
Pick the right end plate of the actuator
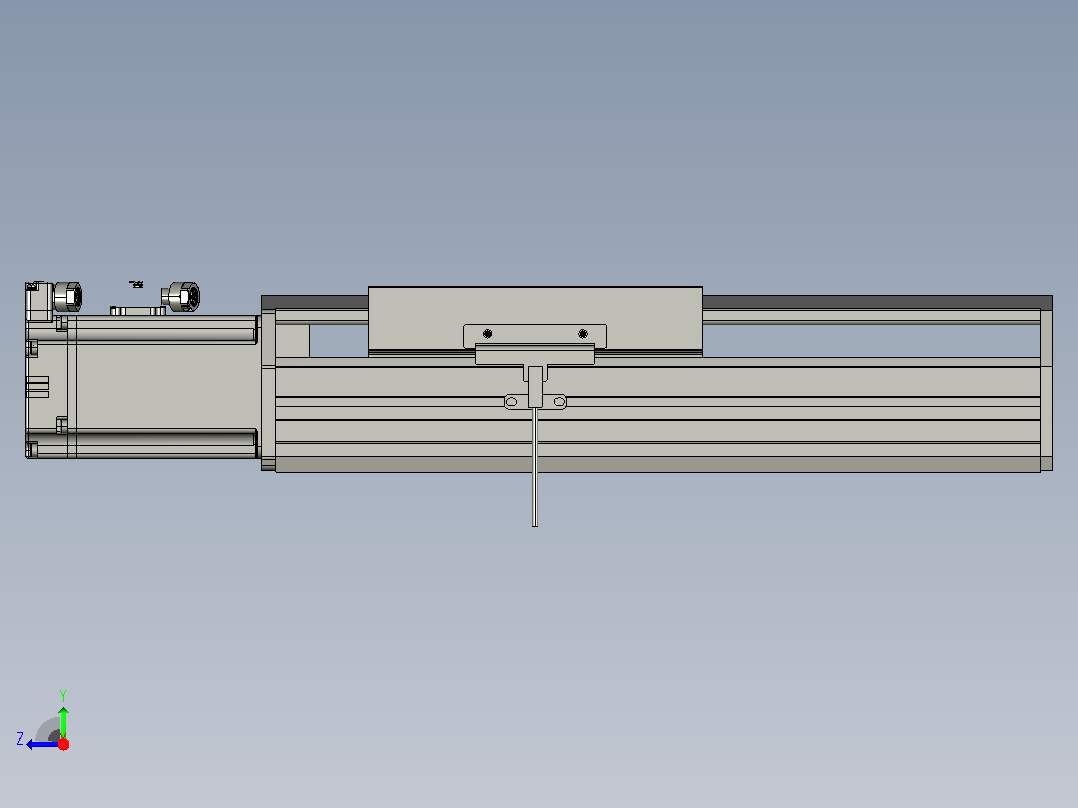coord(1046,390)
